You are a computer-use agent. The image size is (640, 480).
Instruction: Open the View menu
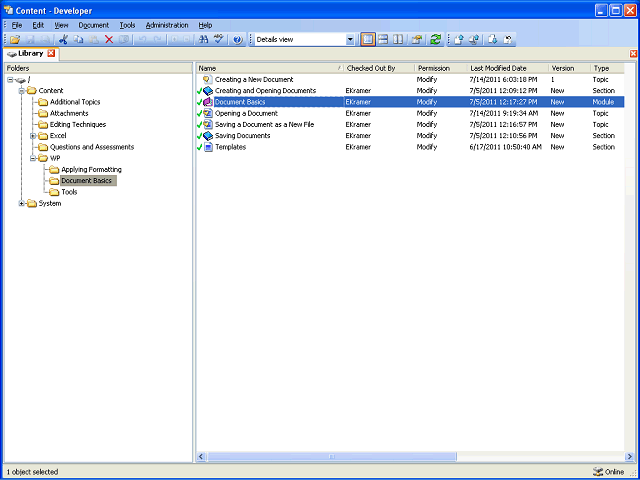point(61,25)
